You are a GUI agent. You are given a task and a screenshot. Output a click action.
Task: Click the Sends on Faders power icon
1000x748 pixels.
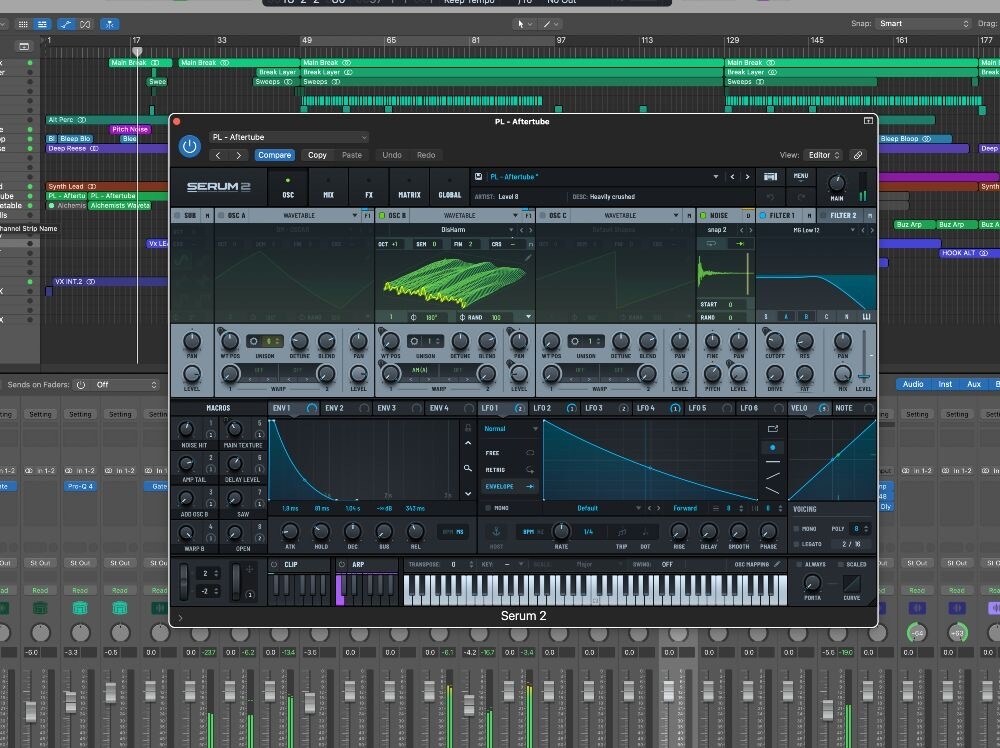(80, 385)
